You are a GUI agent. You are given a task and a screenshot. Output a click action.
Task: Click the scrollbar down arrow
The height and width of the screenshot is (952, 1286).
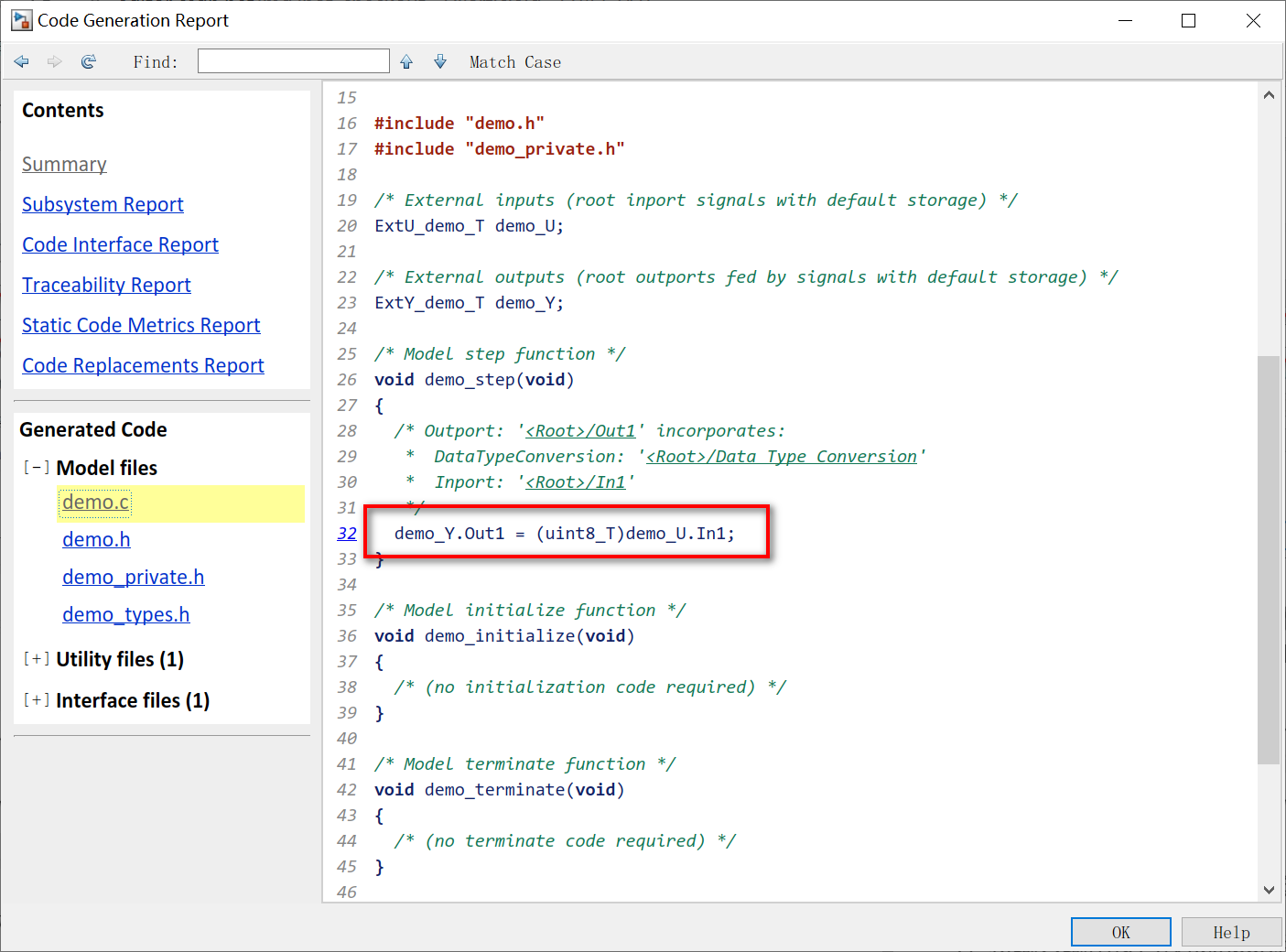pos(1269,890)
